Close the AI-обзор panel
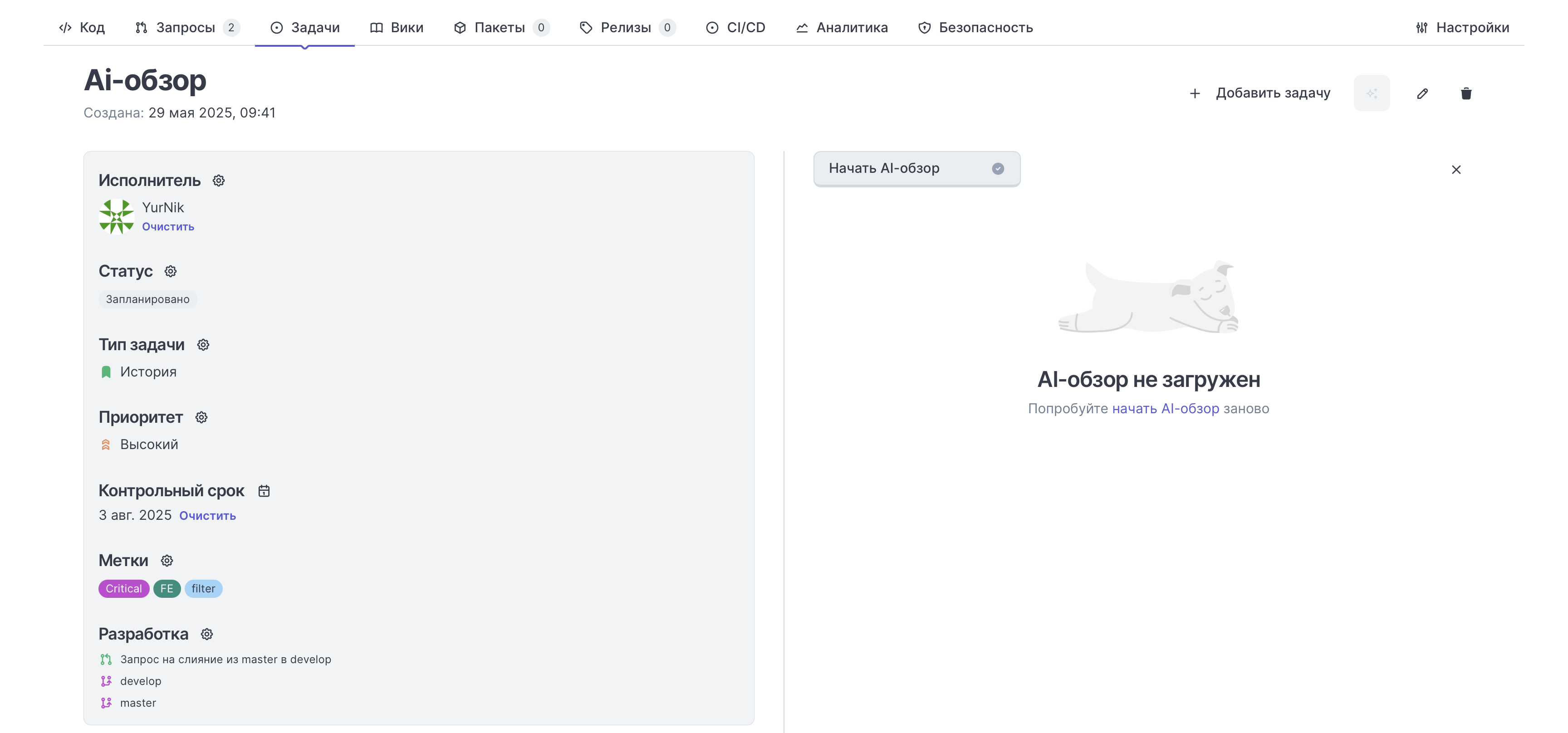 pyautogui.click(x=1456, y=170)
